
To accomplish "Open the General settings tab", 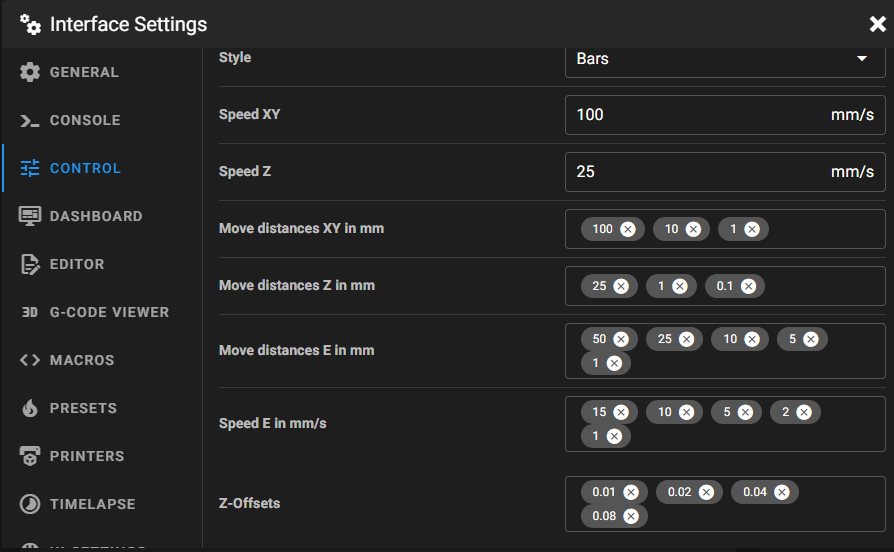I will click(102, 72).
